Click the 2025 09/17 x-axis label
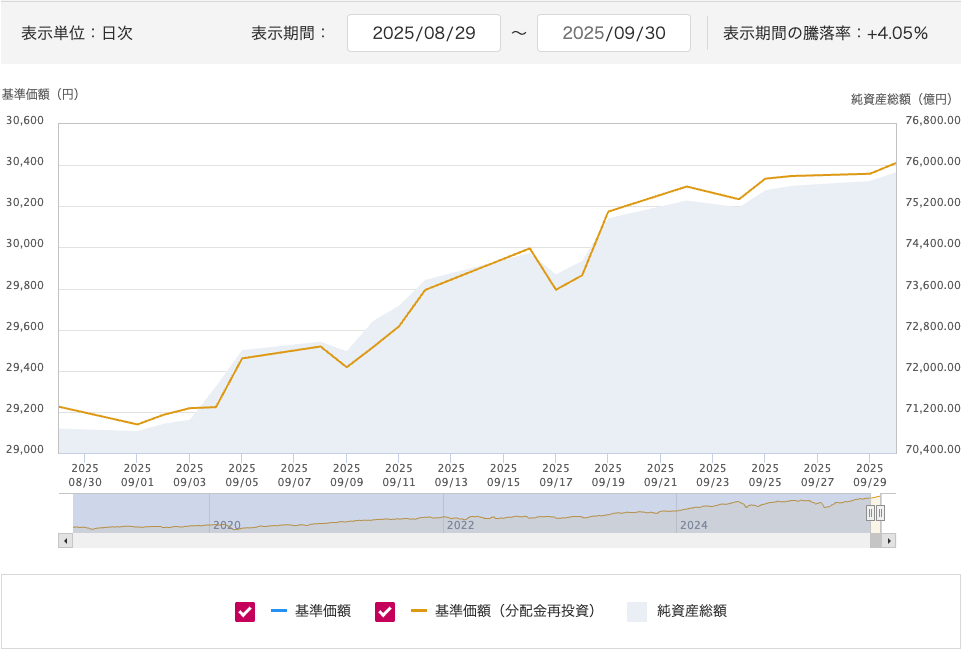The width and height of the screenshot is (964, 651). point(555,474)
